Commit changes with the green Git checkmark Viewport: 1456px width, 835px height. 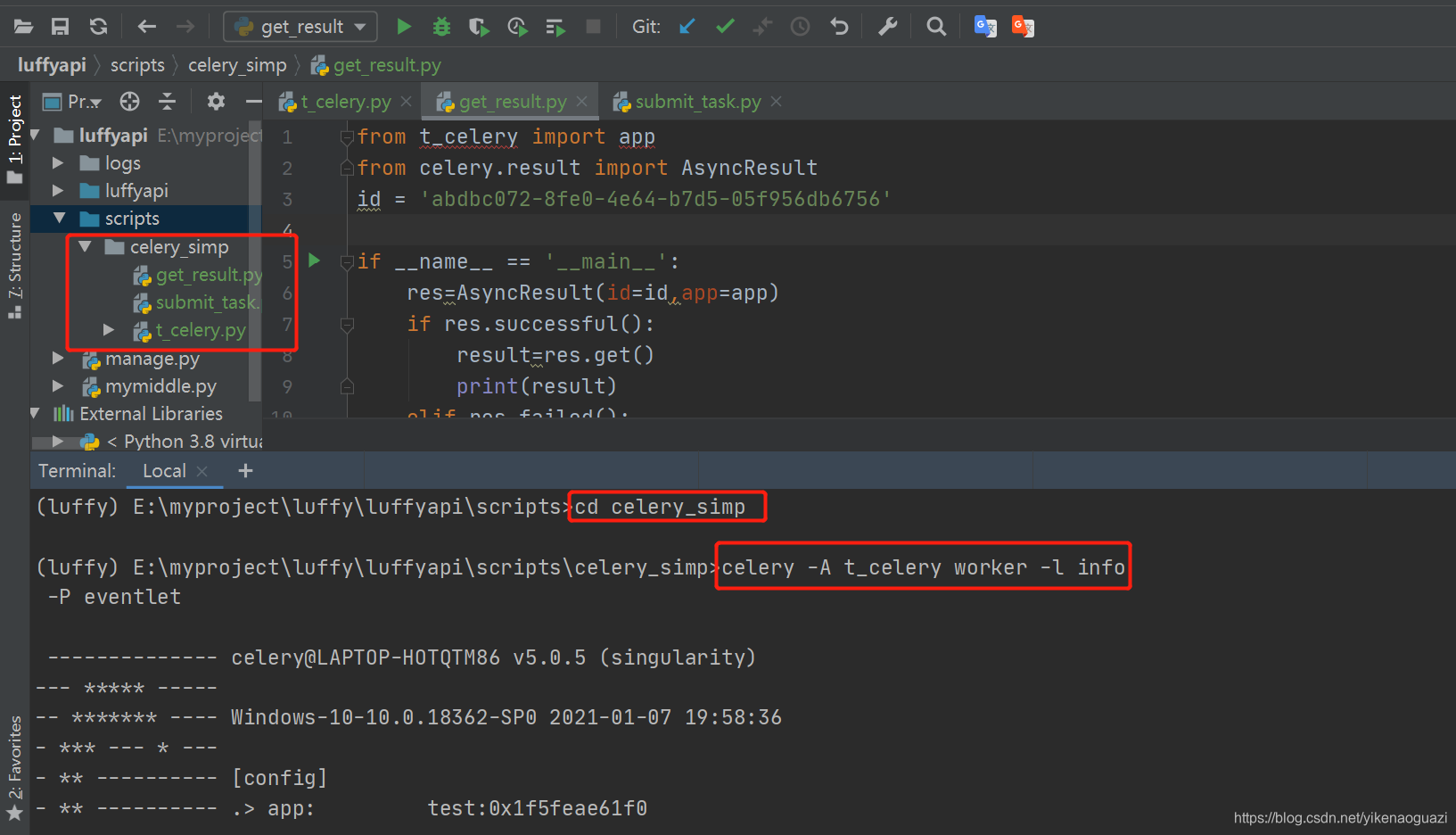pyautogui.click(x=725, y=27)
